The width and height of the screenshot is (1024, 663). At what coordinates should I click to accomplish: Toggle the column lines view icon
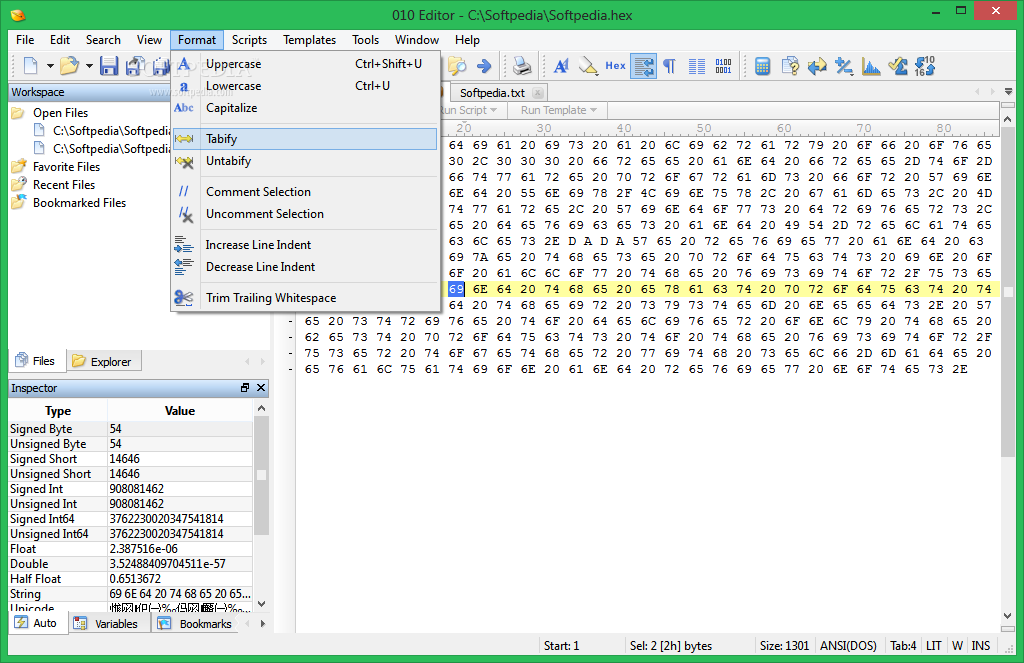tap(697, 65)
